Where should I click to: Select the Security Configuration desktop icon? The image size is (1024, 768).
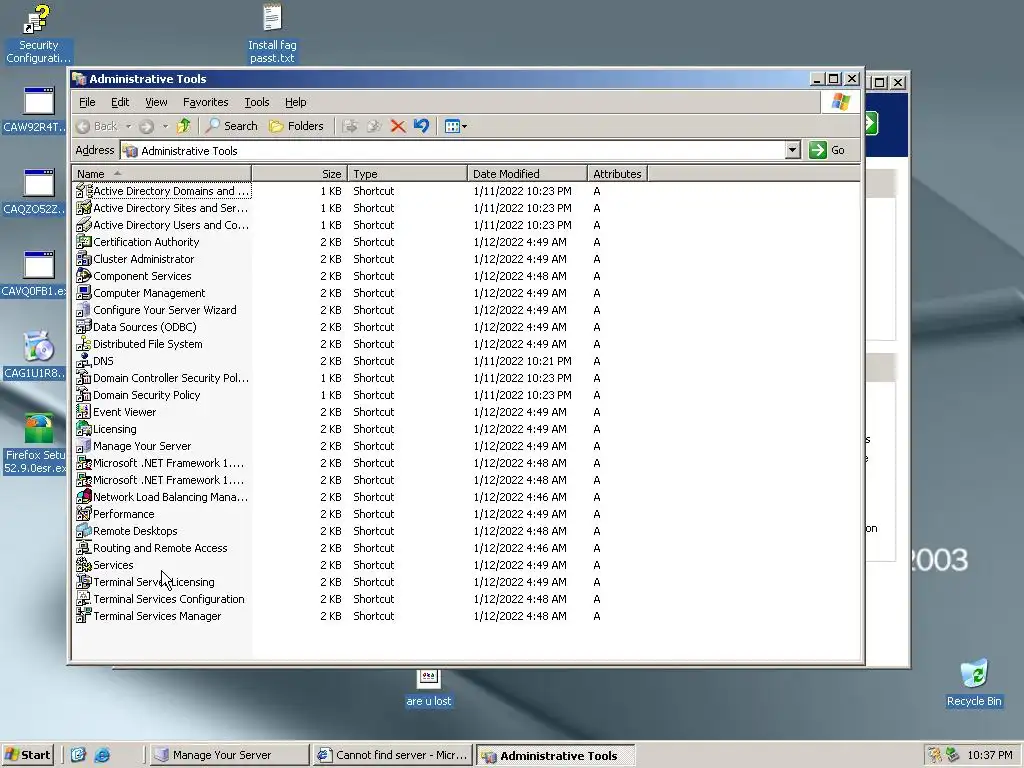[x=38, y=34]
